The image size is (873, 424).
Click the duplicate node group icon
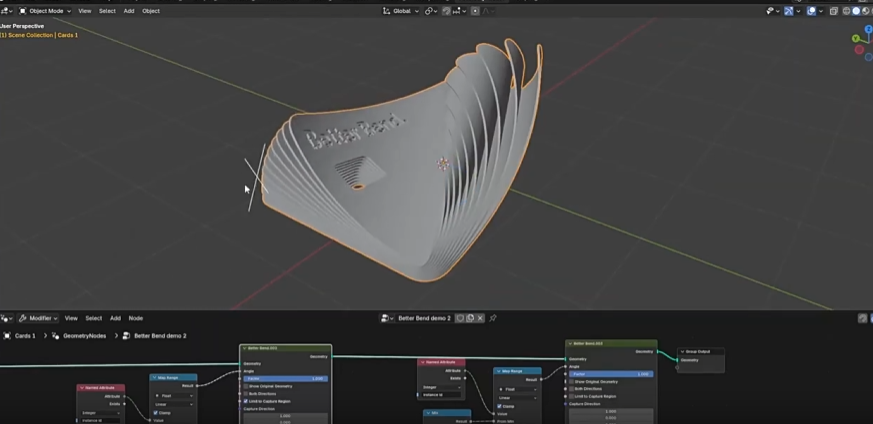click(x=470, y=318)
